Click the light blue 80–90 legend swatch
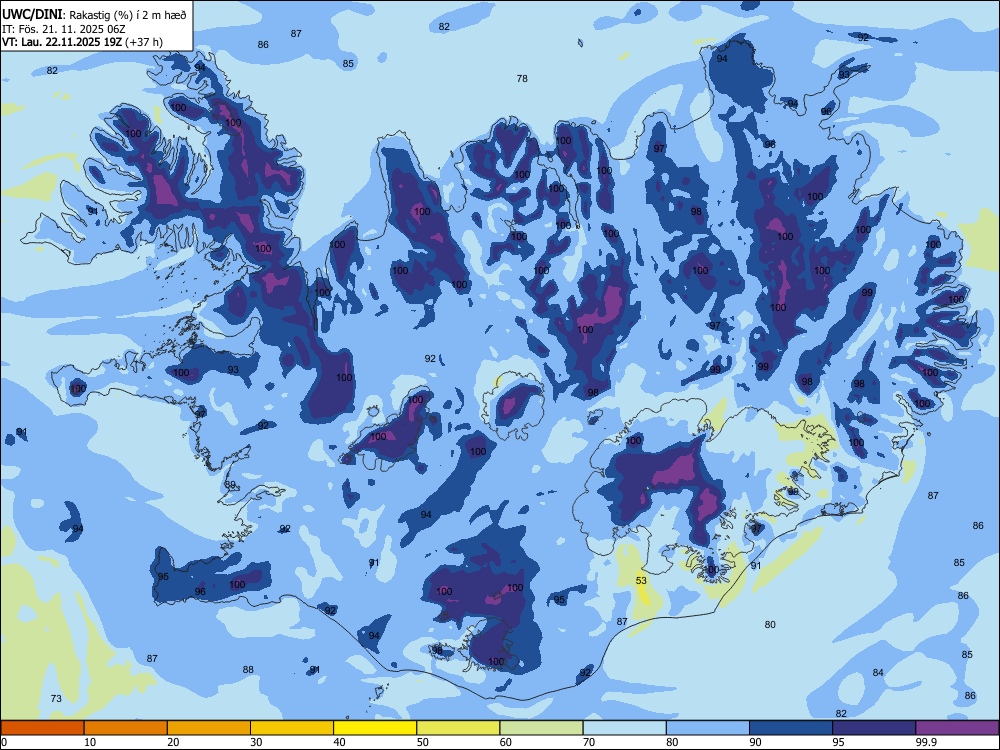1000x750 pixels. (x=707, y=728)
